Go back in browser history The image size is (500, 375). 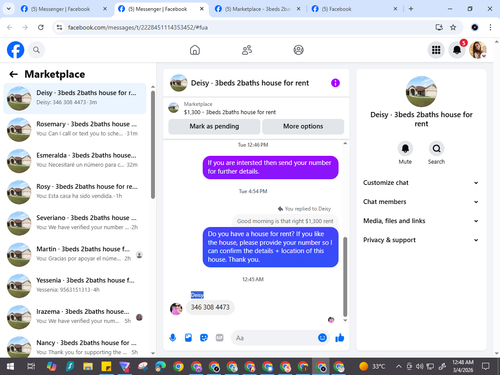(x=10, y=27)
